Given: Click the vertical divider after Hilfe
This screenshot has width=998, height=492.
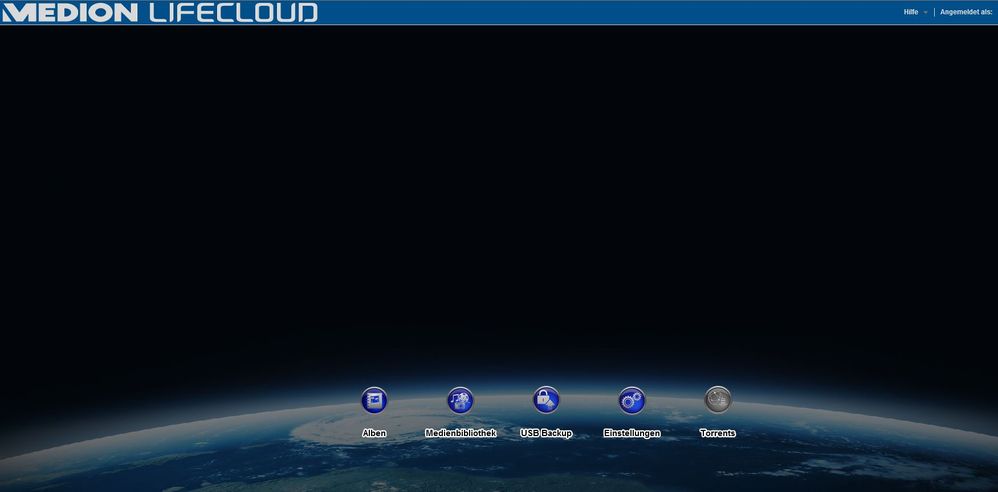Looking at the screenshot, I should [934, 12].
